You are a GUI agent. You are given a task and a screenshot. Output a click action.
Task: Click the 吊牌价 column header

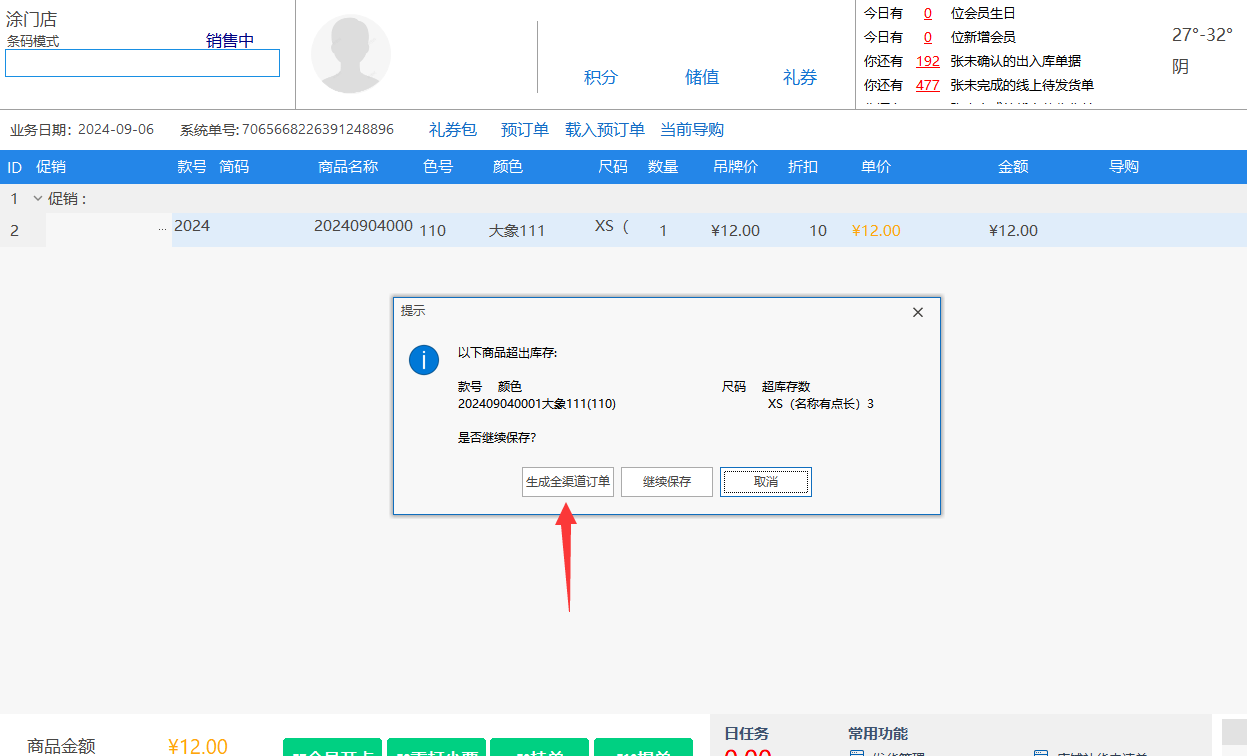click(735, 167)
